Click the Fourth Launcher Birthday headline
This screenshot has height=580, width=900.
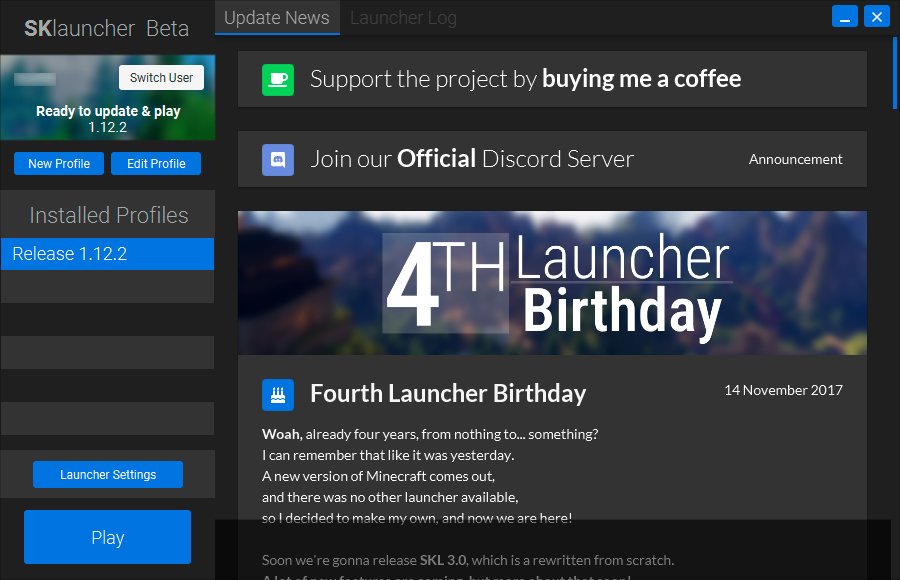[x=448, y=393]
